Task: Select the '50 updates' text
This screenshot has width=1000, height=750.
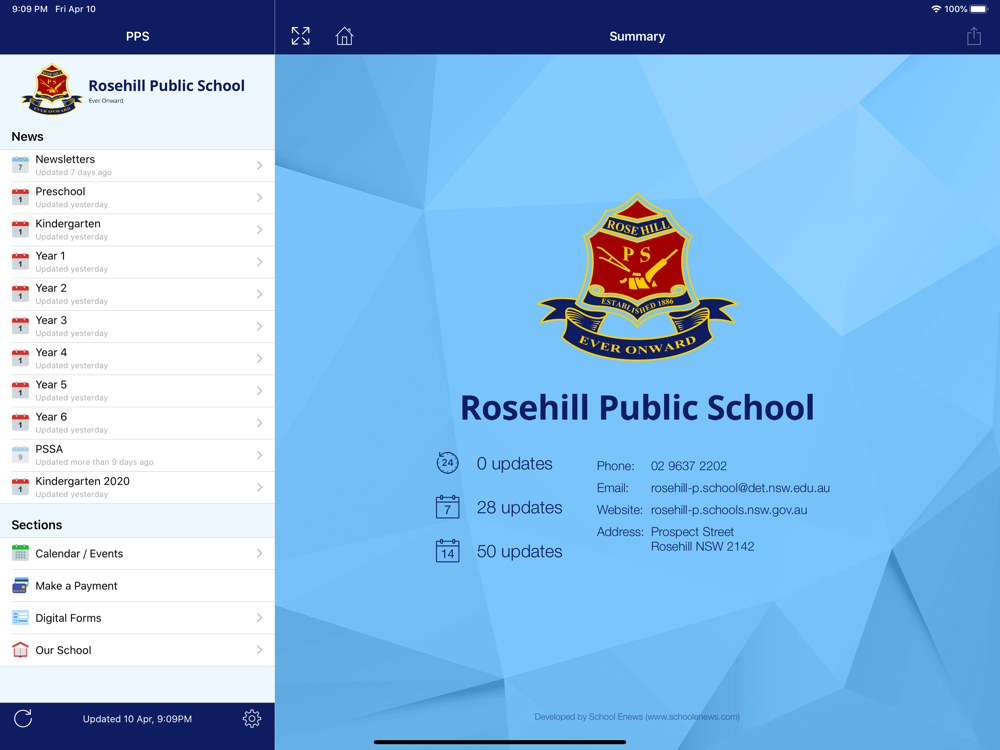Action: (519, 551)
